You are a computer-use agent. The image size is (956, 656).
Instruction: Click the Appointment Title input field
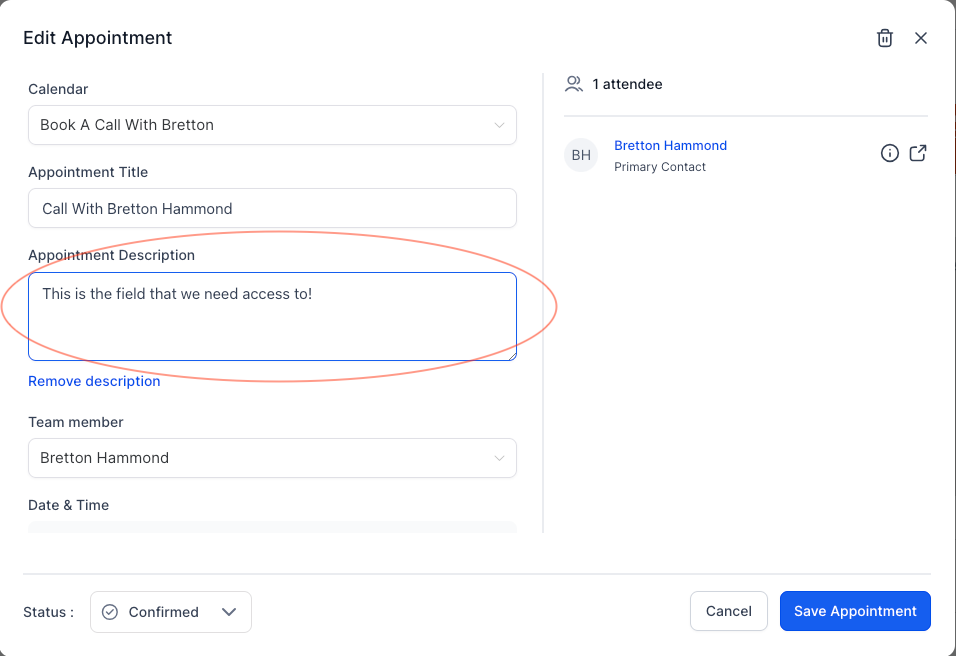click(x=272, y=208)
